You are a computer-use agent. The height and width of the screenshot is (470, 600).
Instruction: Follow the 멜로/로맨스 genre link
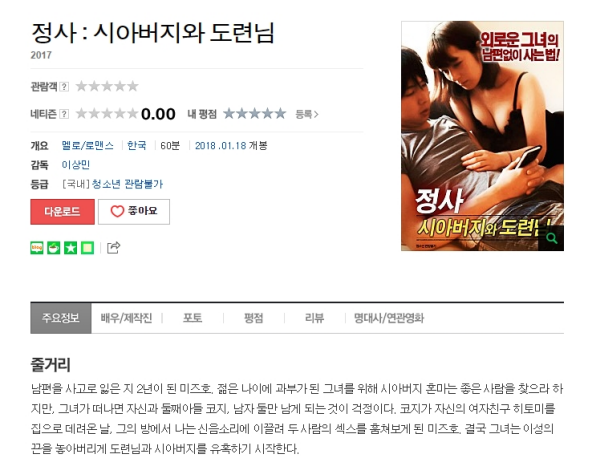88,146
